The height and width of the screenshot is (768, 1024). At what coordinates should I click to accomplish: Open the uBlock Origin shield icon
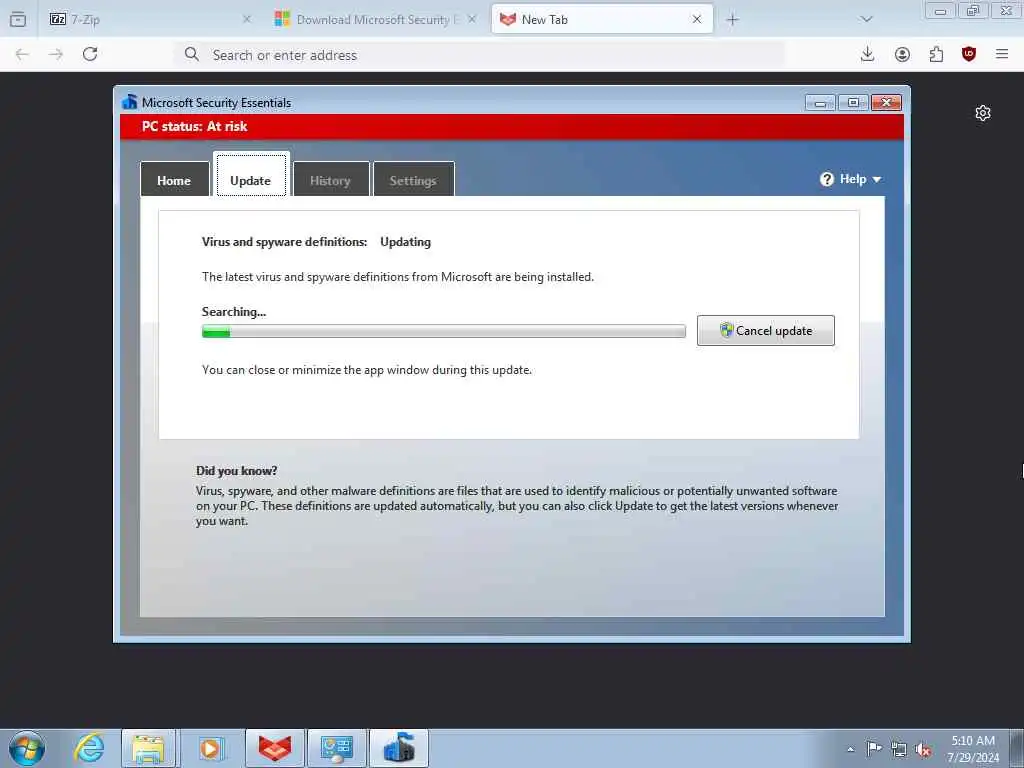[969, 54]
